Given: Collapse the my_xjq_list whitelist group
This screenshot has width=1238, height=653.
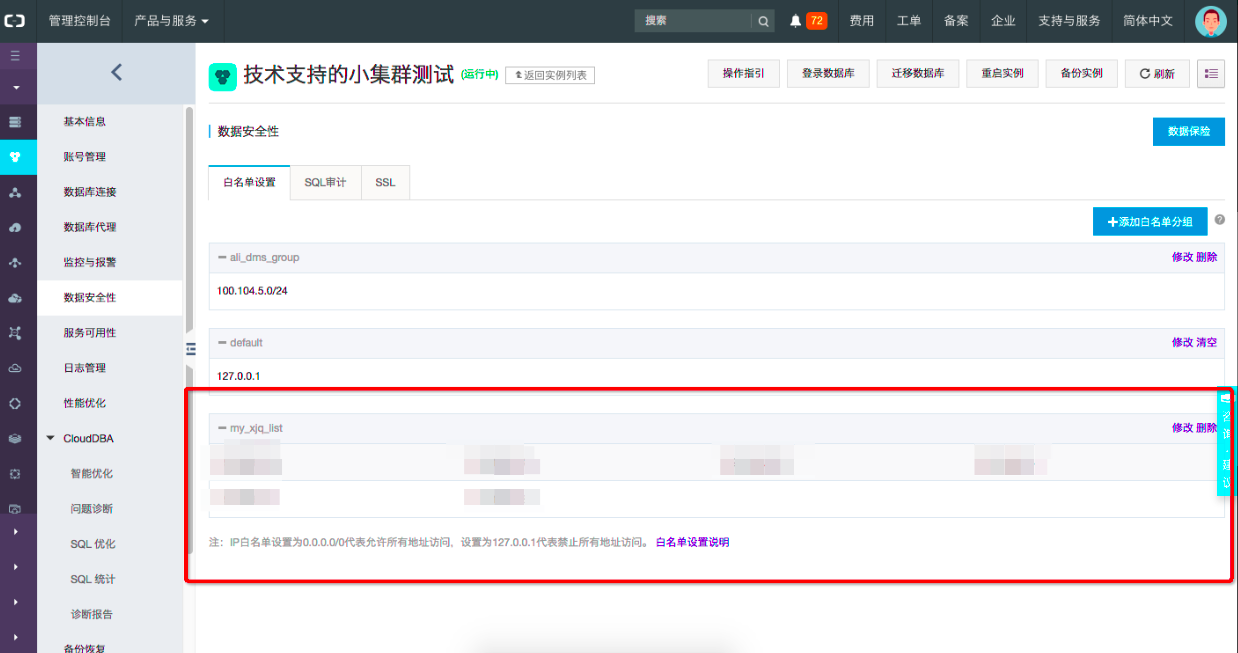Looking at the screenshot, I should coord(222,428).
